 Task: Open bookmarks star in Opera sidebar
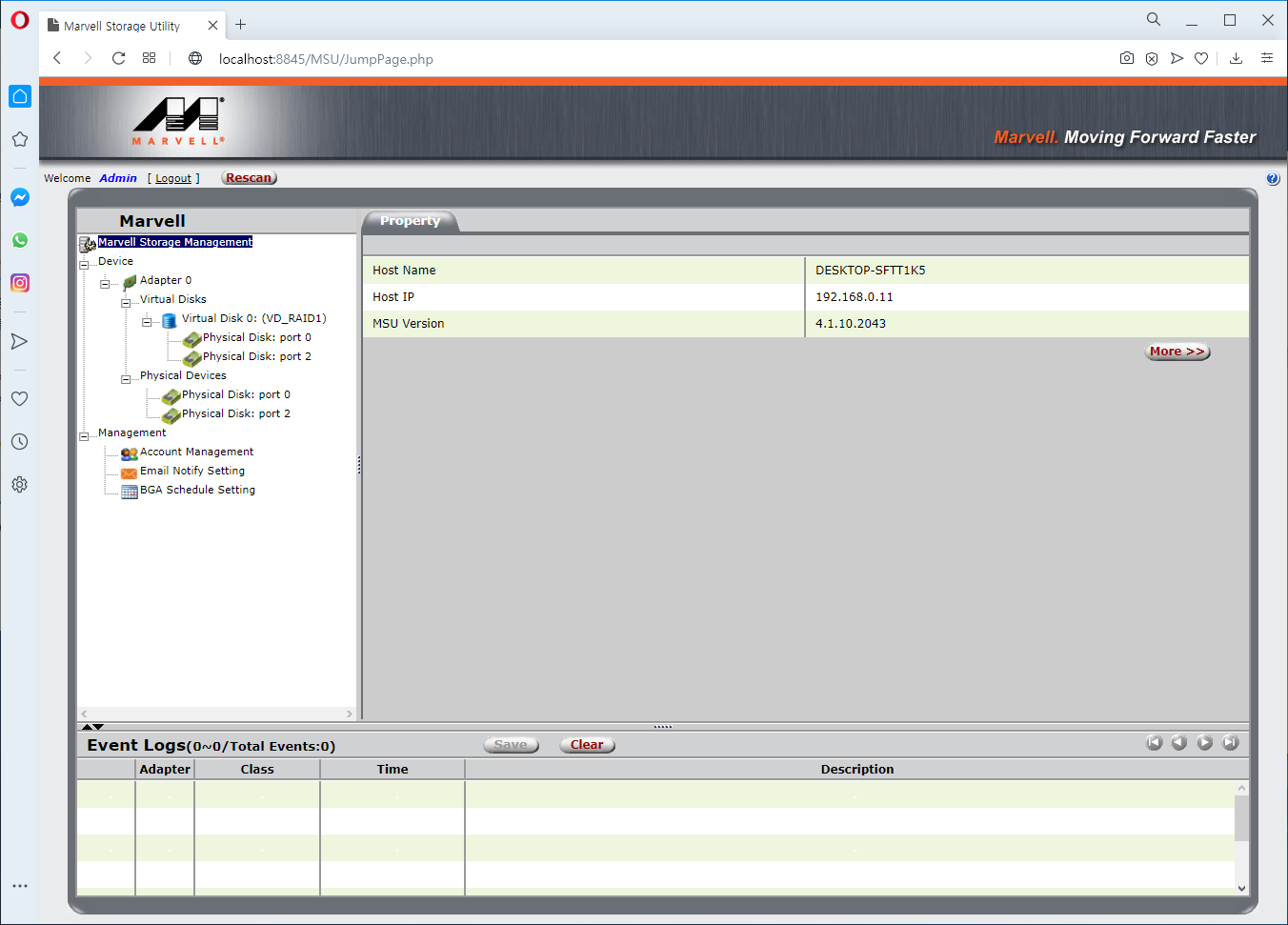(20, 139)
